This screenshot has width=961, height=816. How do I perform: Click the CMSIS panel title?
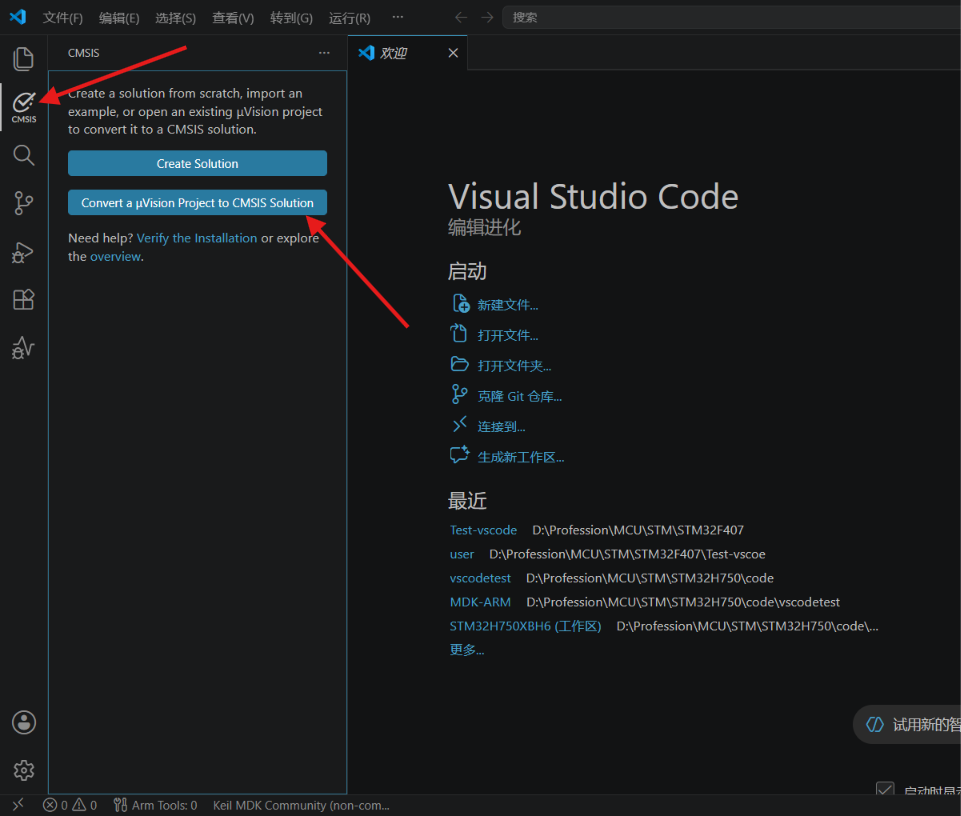point(83,53)
